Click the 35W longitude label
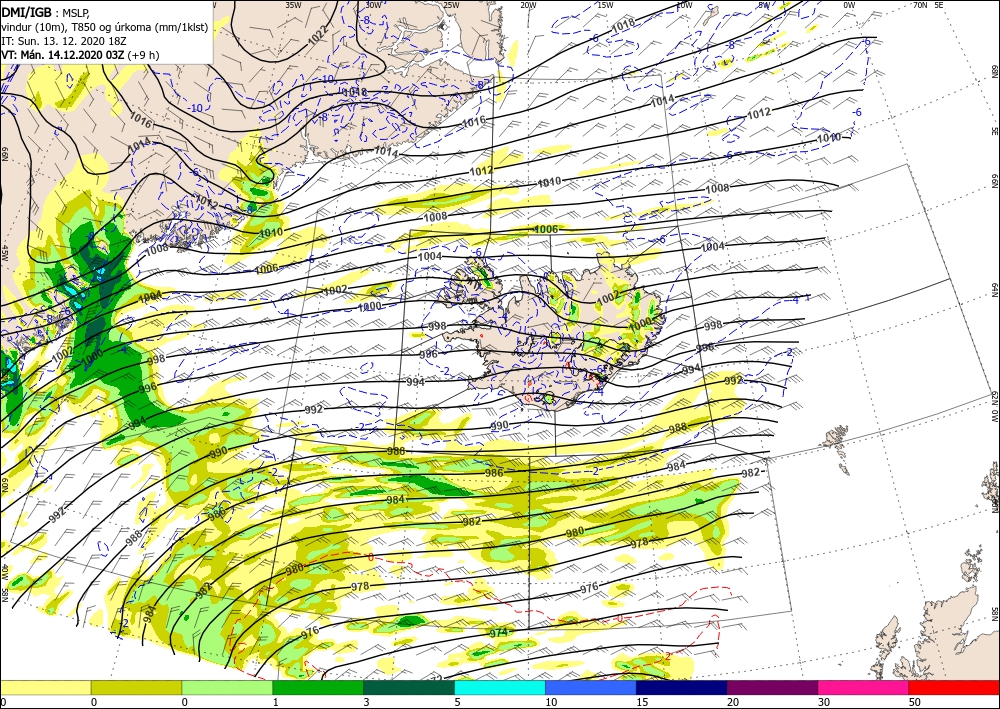 click(x=293, y=5)
